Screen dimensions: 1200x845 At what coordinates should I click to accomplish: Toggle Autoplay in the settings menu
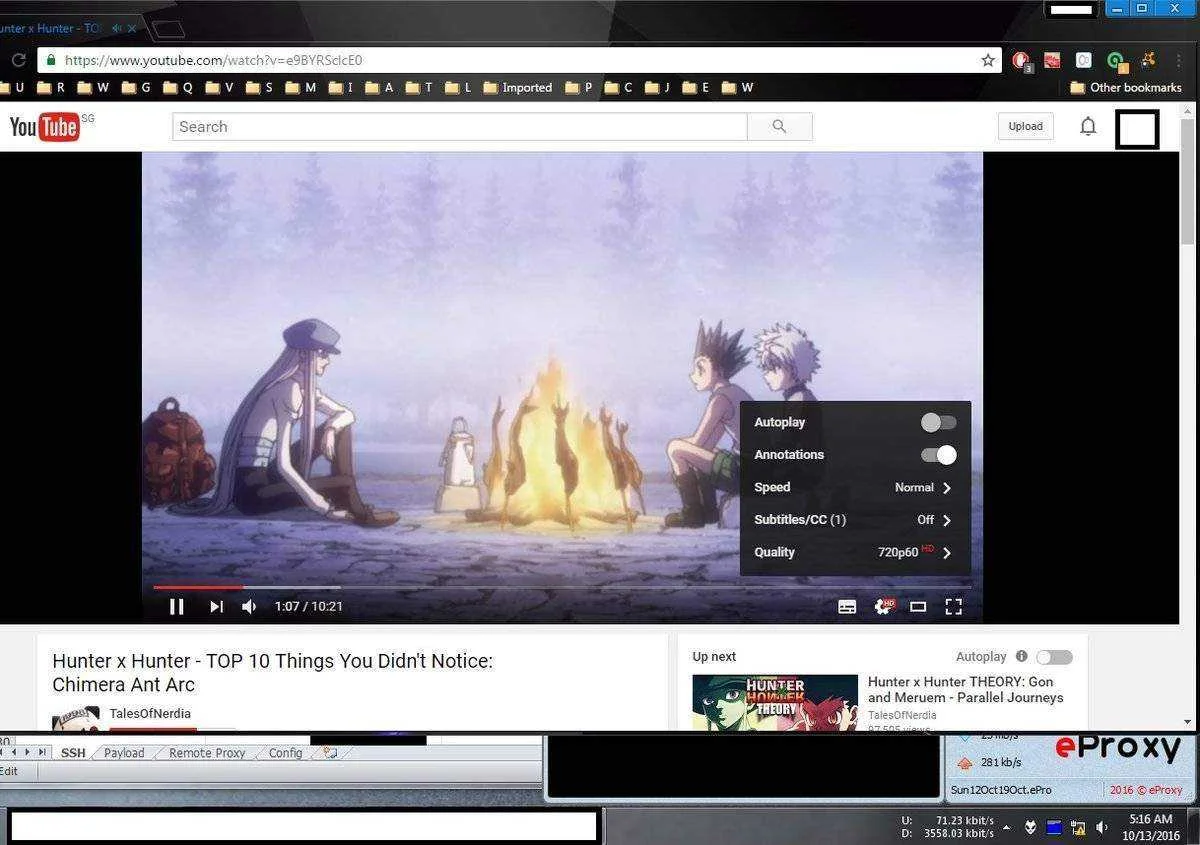point(938,422)
